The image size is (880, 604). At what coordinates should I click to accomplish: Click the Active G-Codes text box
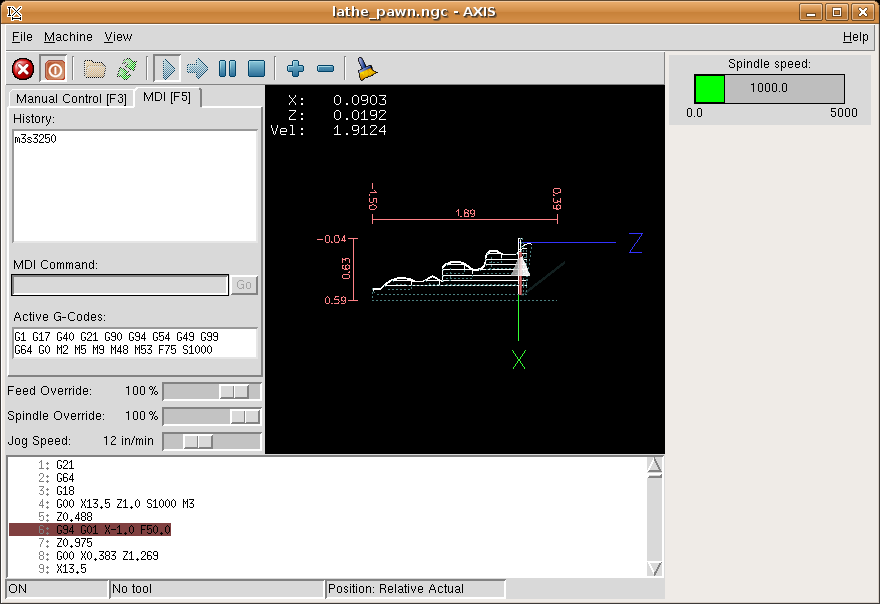click(135, 343)
